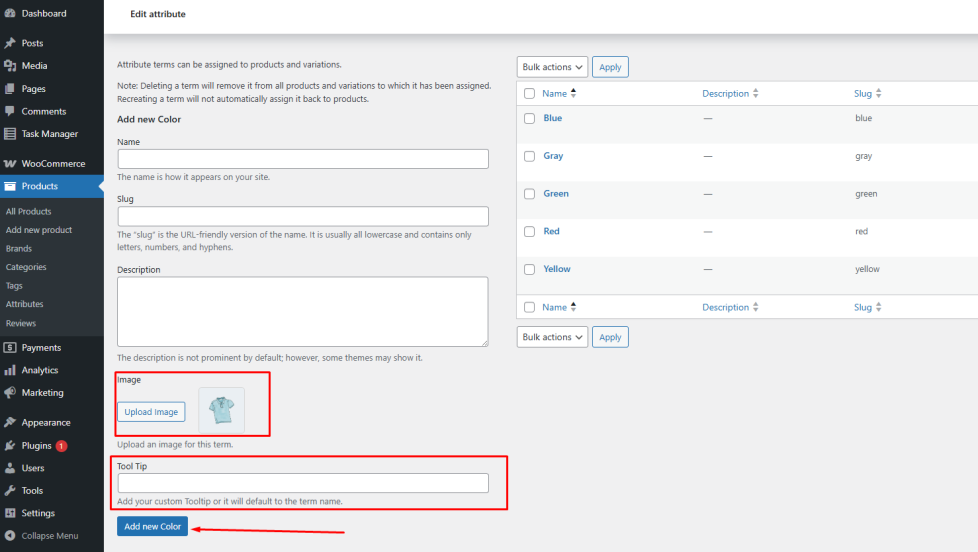Click the Plugins plug icon

click(x=10, y=446)
